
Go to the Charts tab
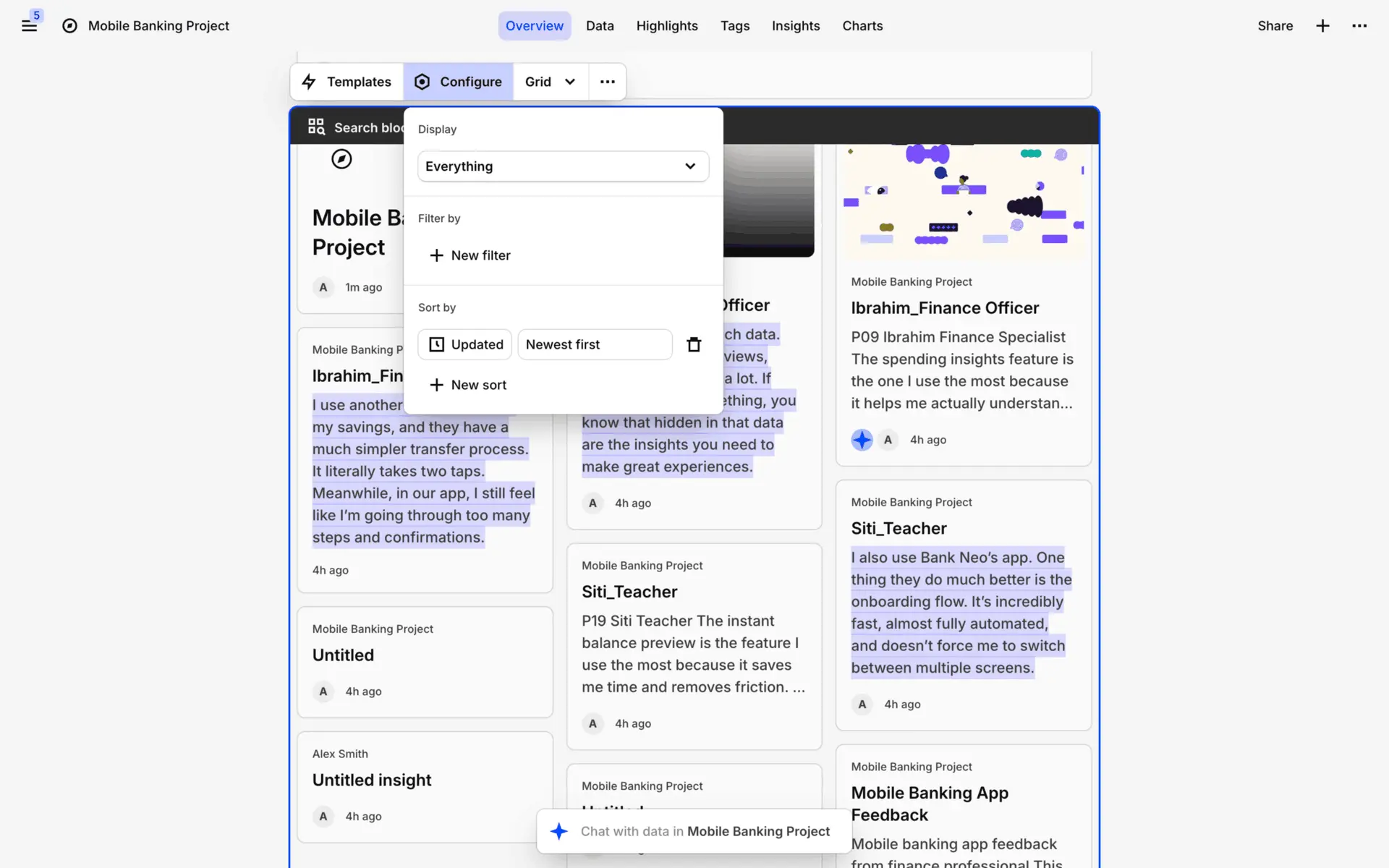pyautogui.click(x=862, y=26)
